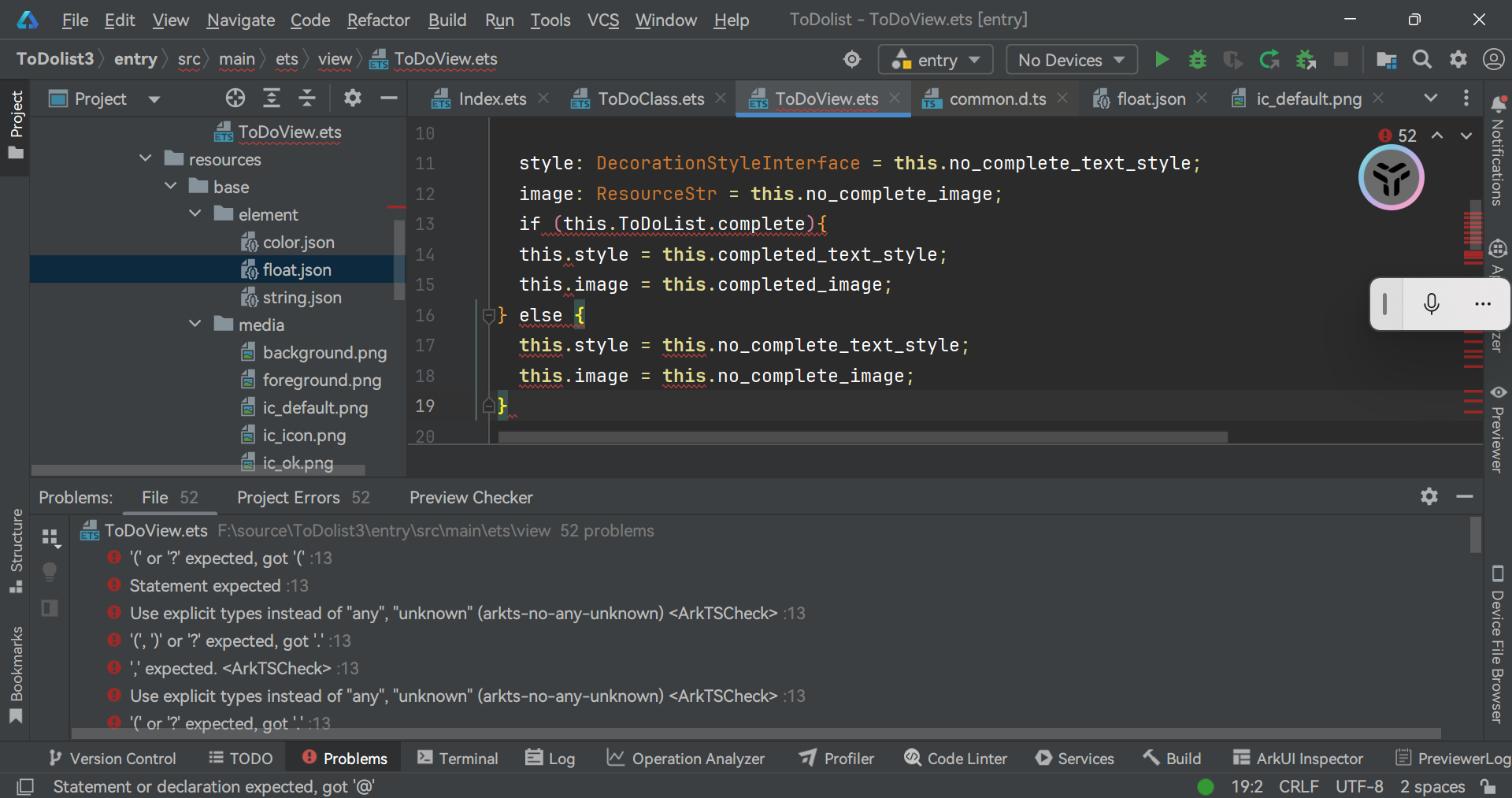Image resolution: width=1512 pixels, height=798 pixels.
Task: Open the VCS menu
Action: tap(603, 20)
